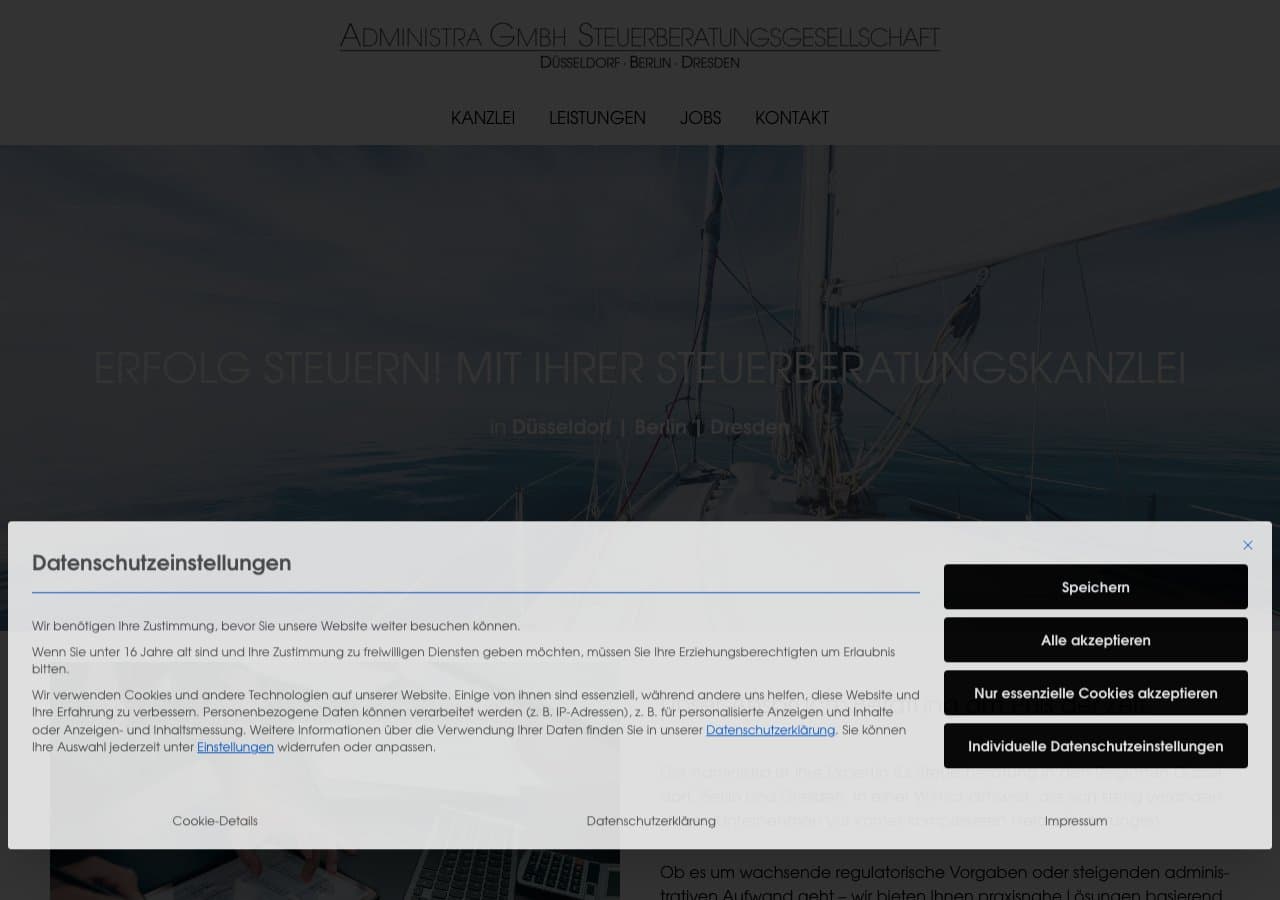Click the Administra GmbH logo header
Viewport: 1280px width, 900px height.
tap(640, 46)
